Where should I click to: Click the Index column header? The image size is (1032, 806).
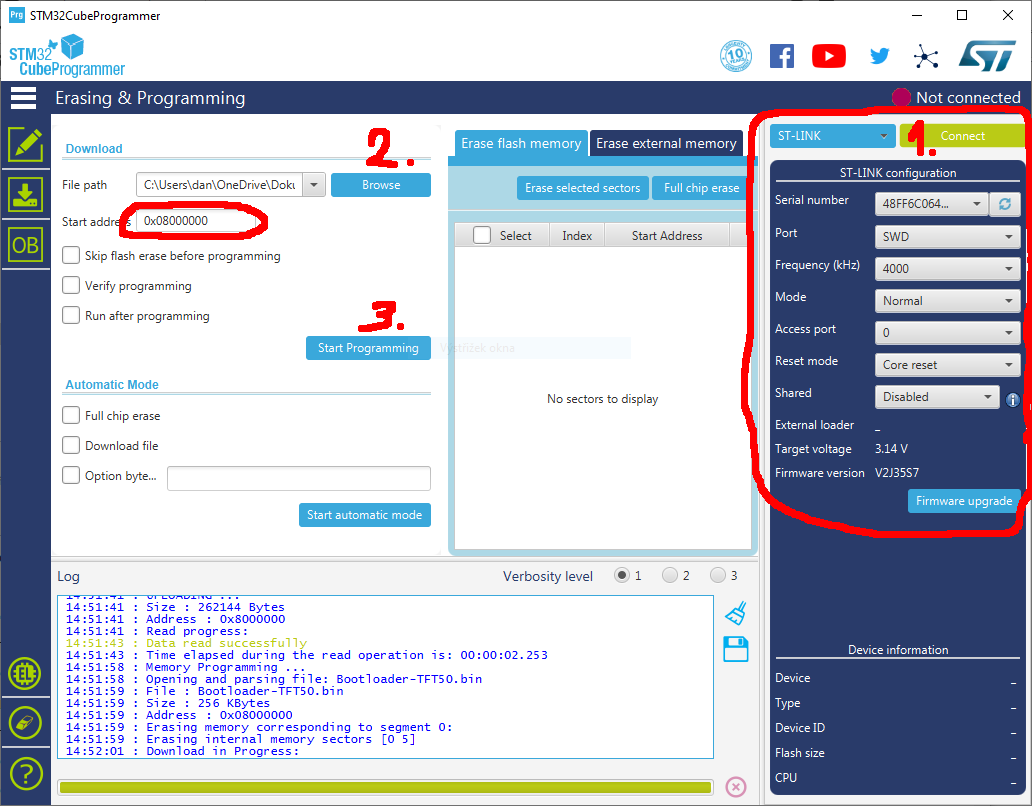point(577,236)
